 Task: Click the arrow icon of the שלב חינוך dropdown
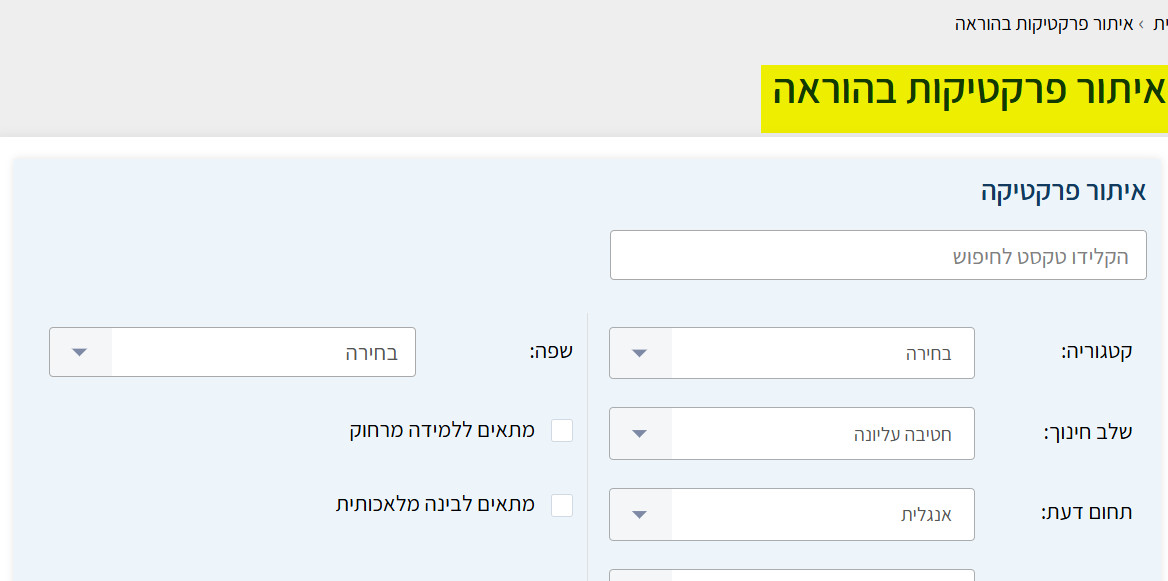pos(640,434)
